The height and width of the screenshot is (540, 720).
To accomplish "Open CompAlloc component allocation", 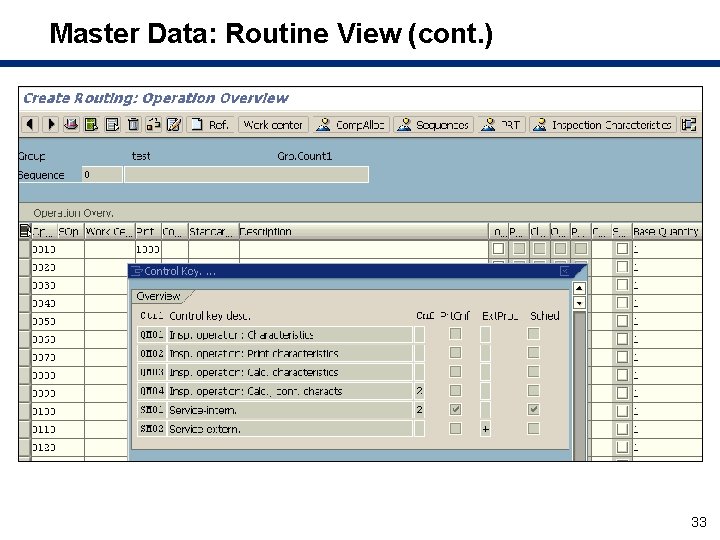I will (x=351, y=125).
